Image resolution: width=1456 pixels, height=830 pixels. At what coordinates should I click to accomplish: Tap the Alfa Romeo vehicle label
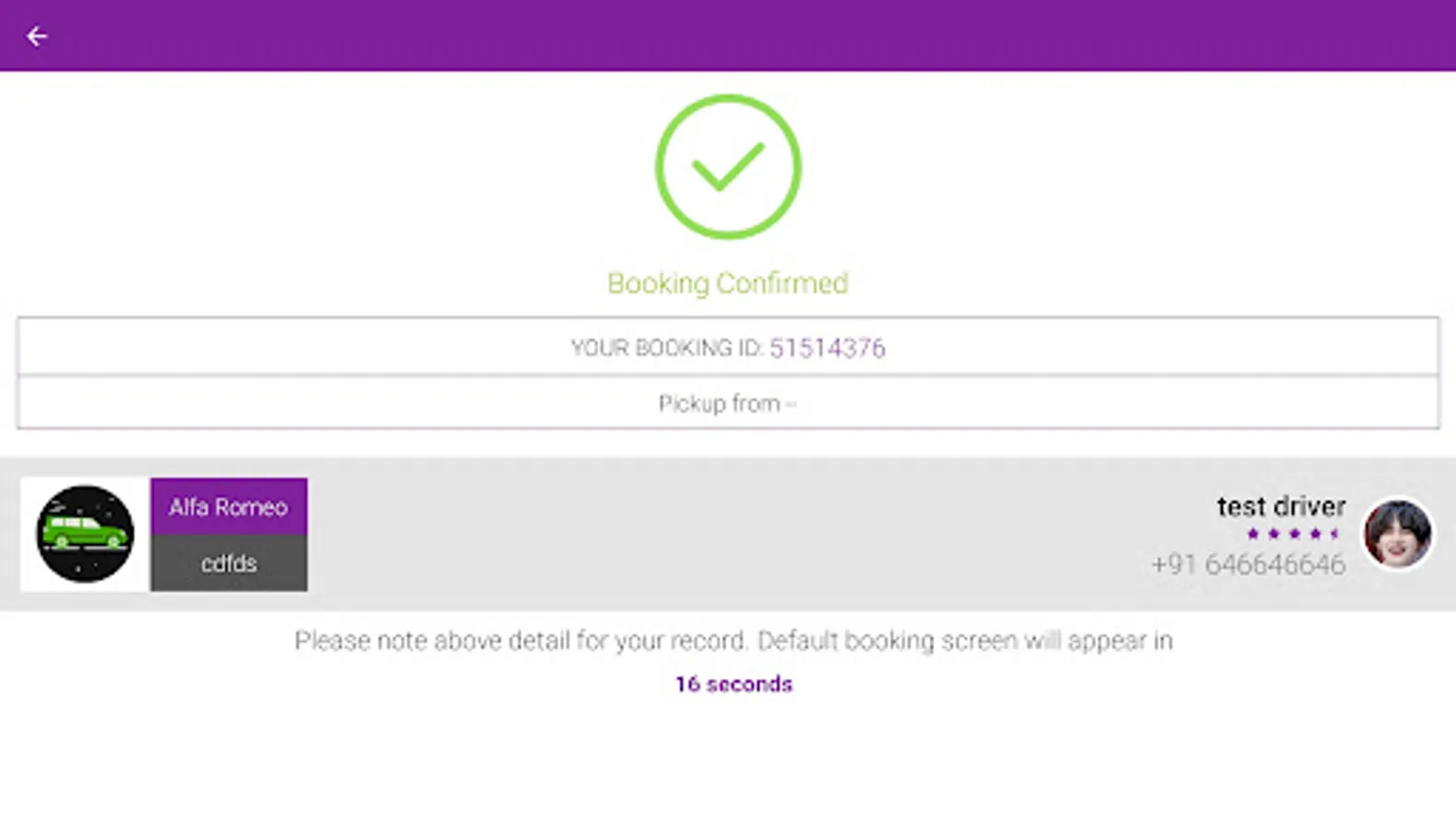[x=229, y=506]
